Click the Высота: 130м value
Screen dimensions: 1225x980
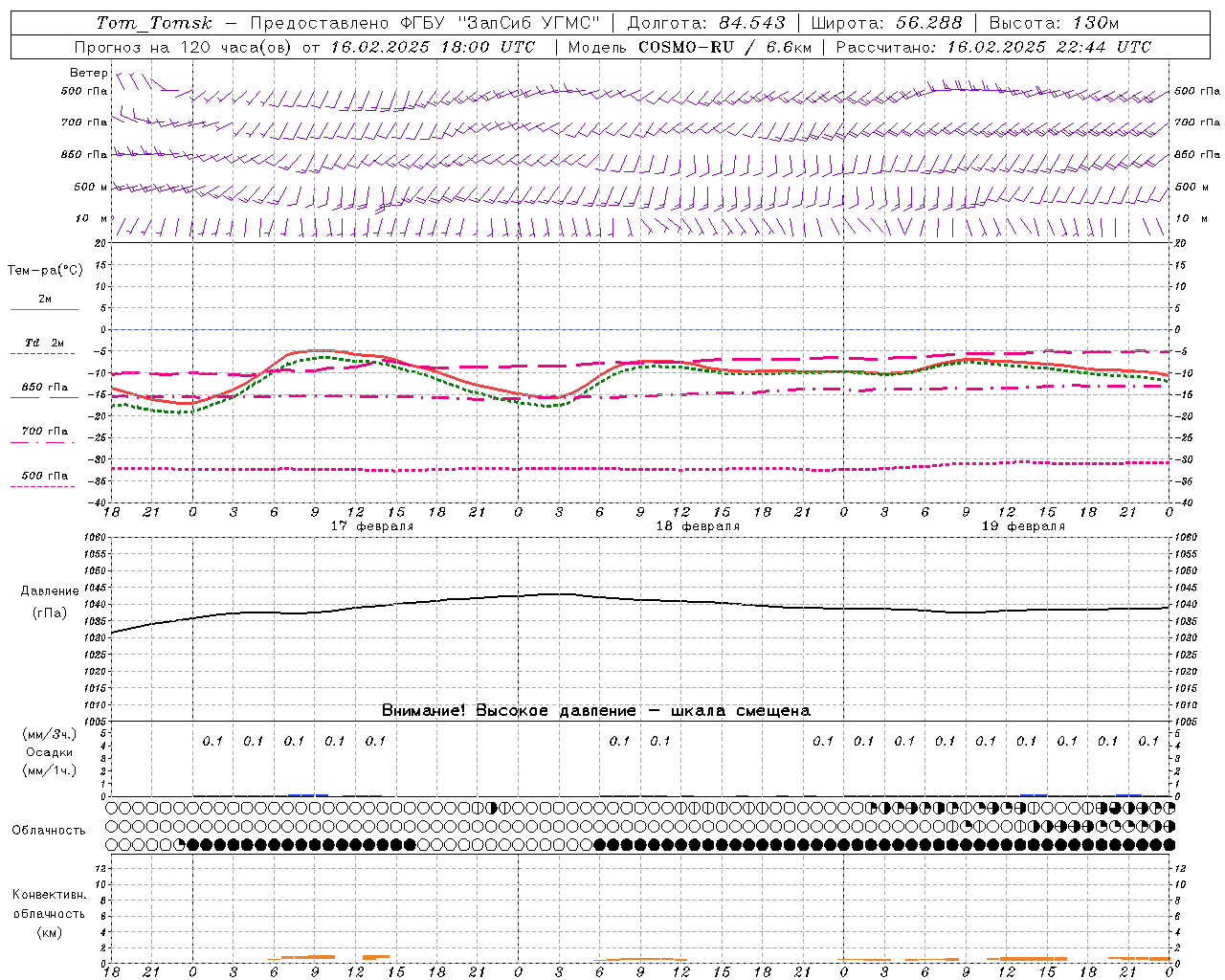point(1054,23)
